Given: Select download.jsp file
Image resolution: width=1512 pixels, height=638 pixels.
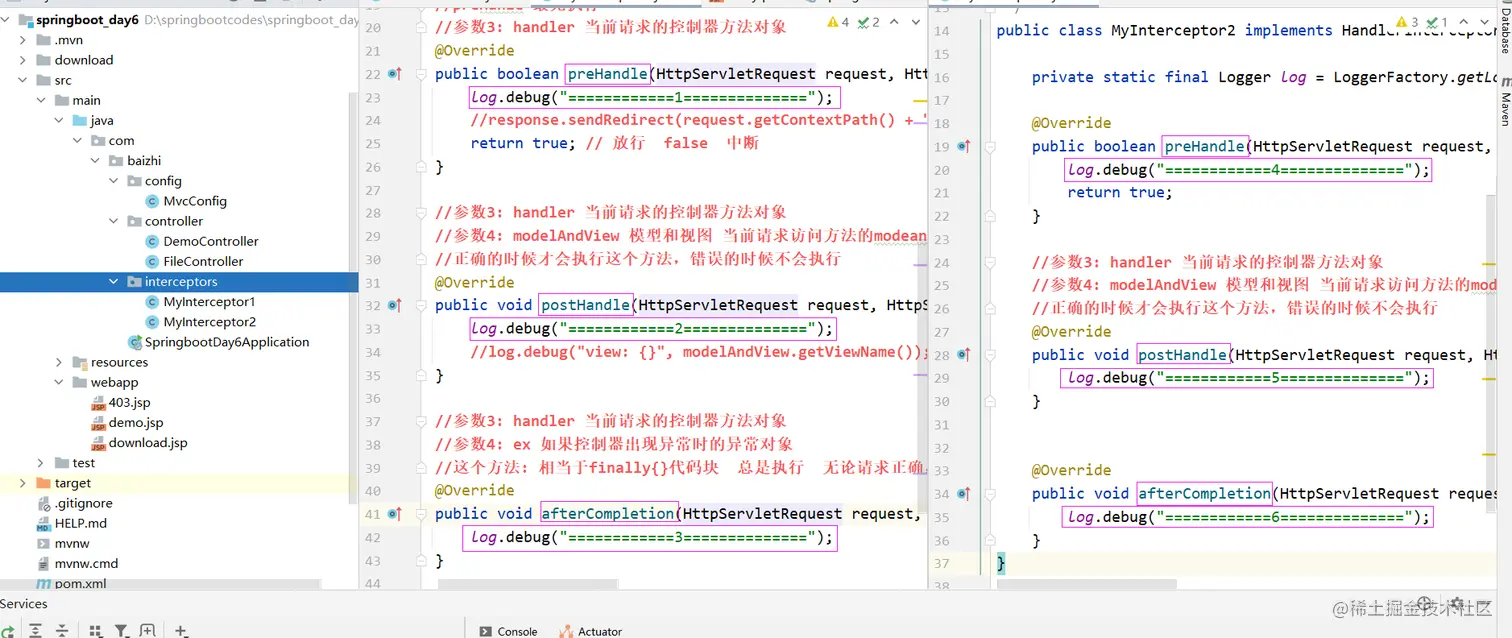Looking at the screenshot, I should click(x=148, y=443).
